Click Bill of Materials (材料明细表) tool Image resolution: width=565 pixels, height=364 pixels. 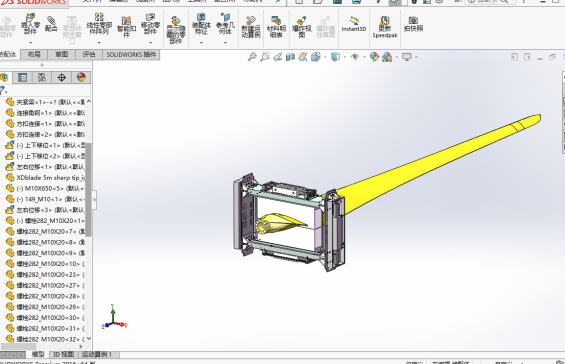(x=276, y=27)
